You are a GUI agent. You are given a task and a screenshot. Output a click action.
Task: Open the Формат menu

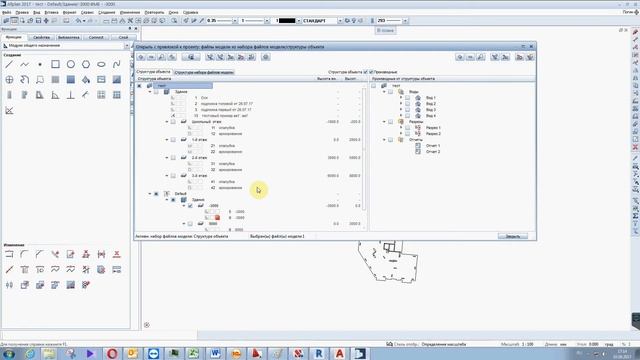coord(69,13)
